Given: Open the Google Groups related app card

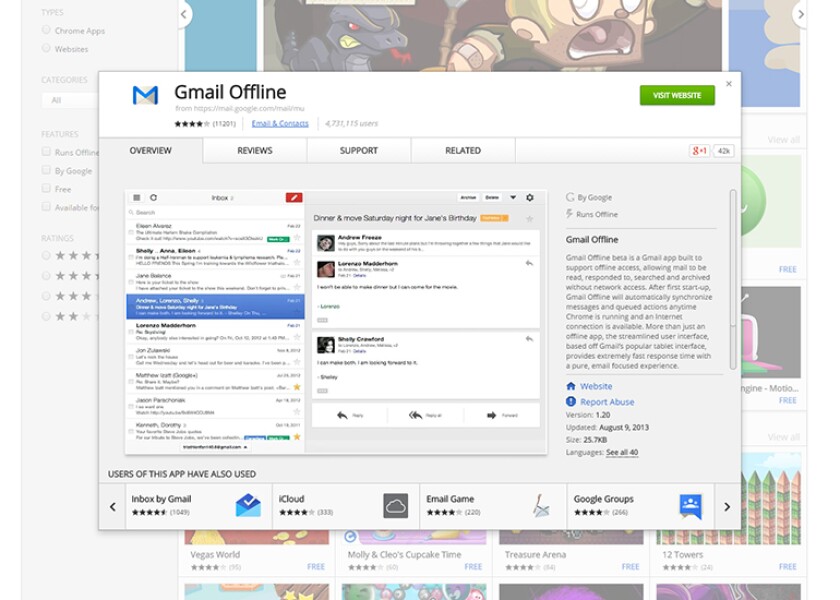Looking at the screenshot, I should click(641, 506).
